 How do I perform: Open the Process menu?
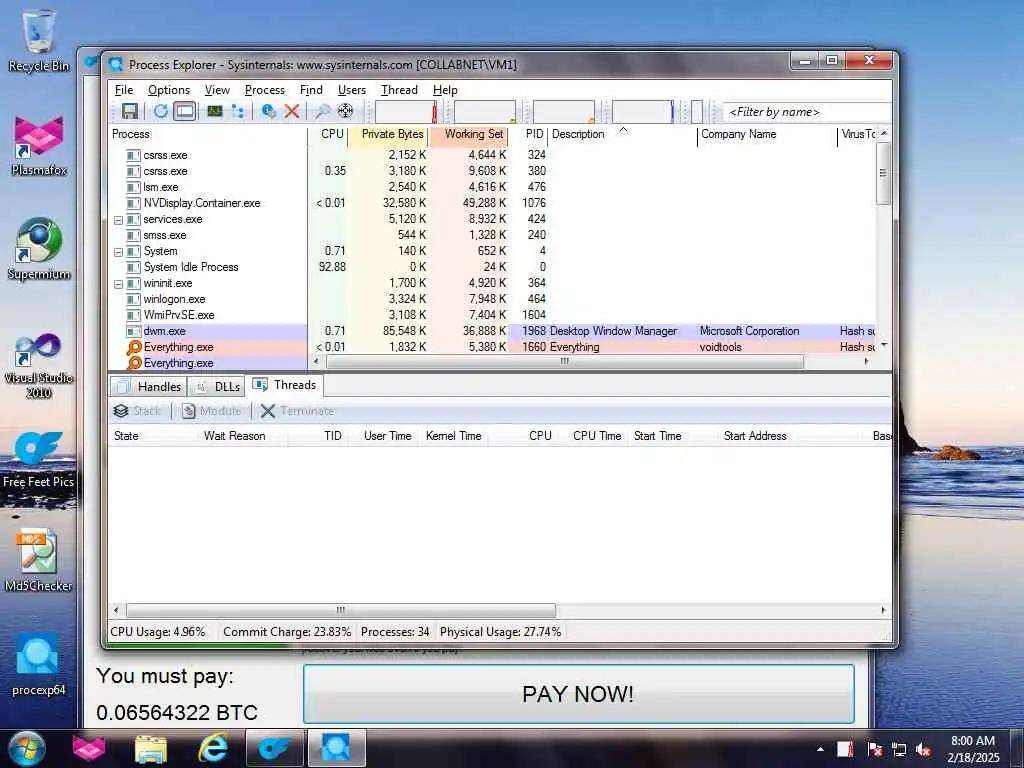[264, 90]
